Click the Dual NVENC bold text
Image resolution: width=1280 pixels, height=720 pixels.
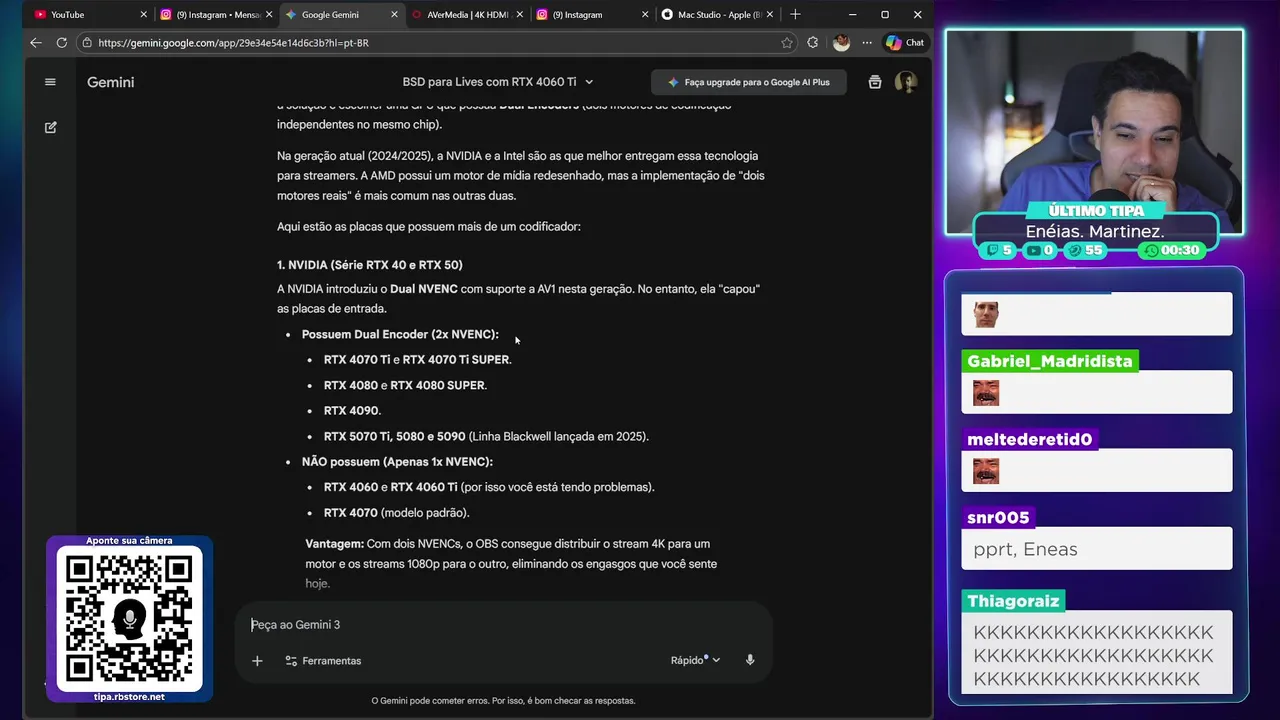click(424, 289)
